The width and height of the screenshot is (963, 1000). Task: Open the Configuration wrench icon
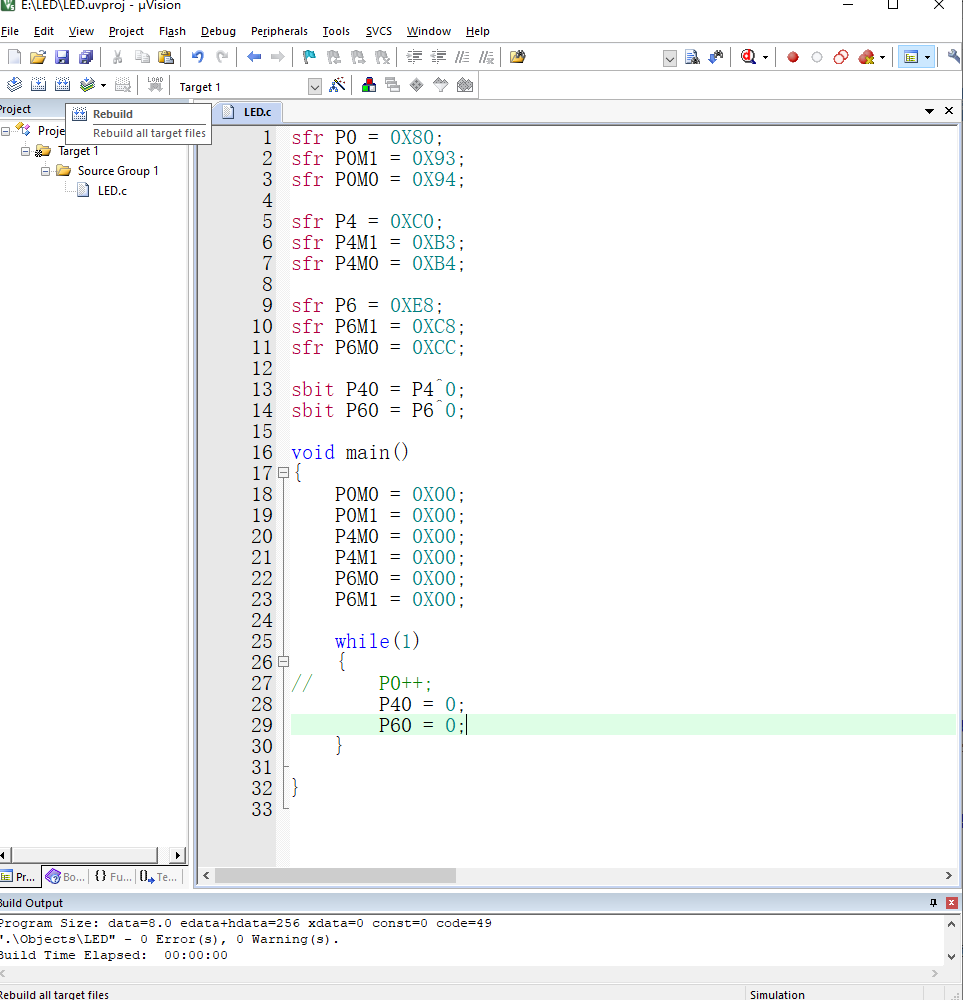(x=954, y=57)
